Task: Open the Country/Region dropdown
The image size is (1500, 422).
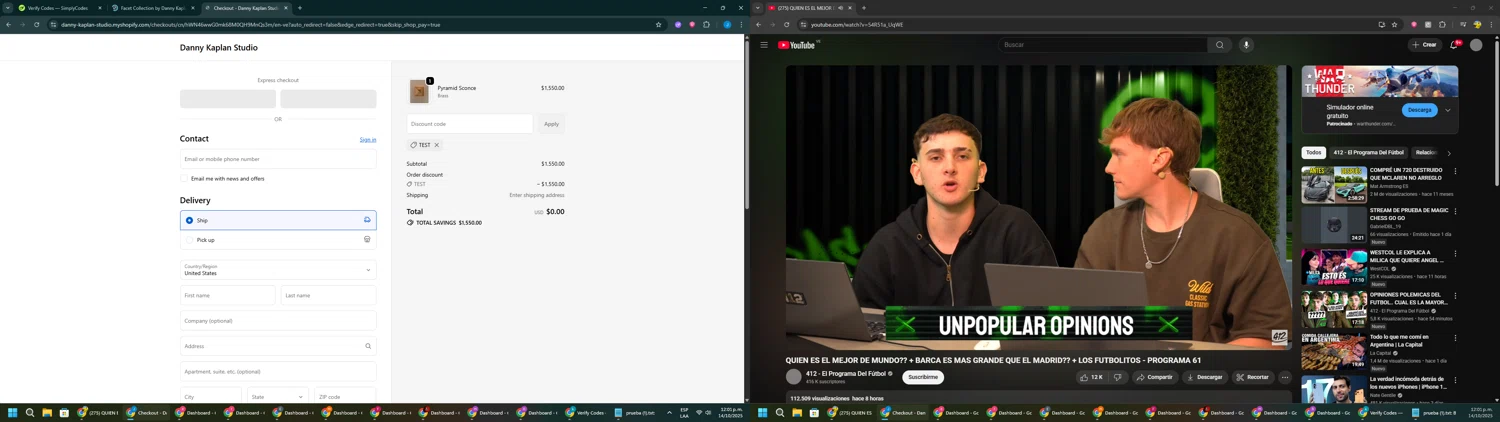Action: click(x=278, y=270)
